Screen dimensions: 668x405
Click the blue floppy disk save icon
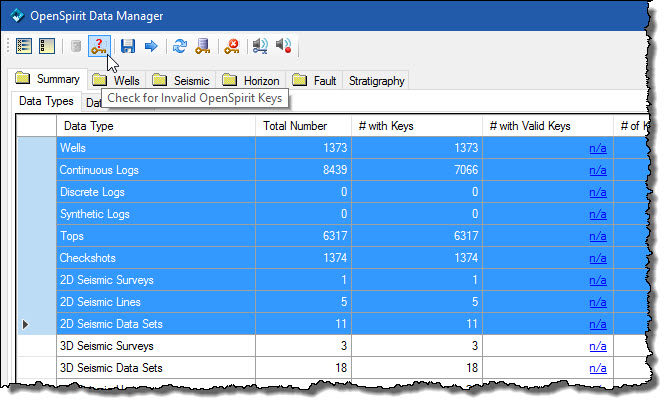pyautogui.click(x=128, y=46)
